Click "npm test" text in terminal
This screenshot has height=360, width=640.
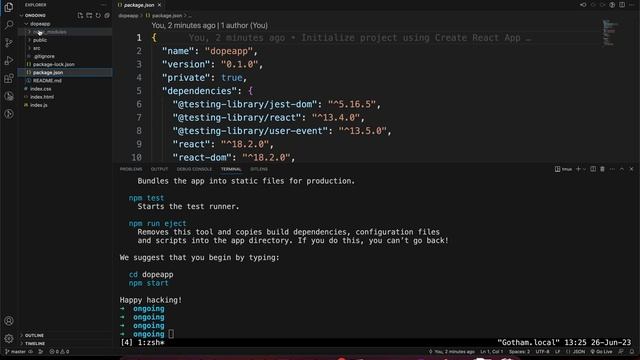point(146,198)
